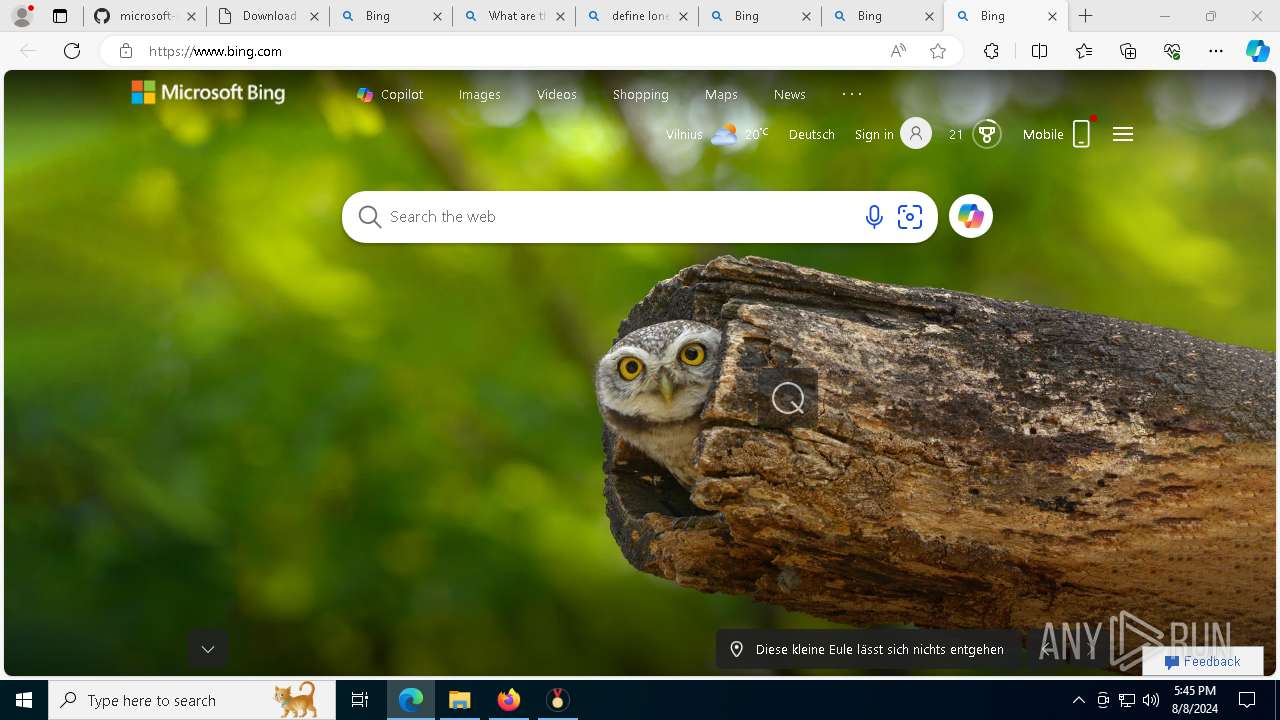Launch Firefox from the taskbar
Screen dimensions: 1280x720
509,700
